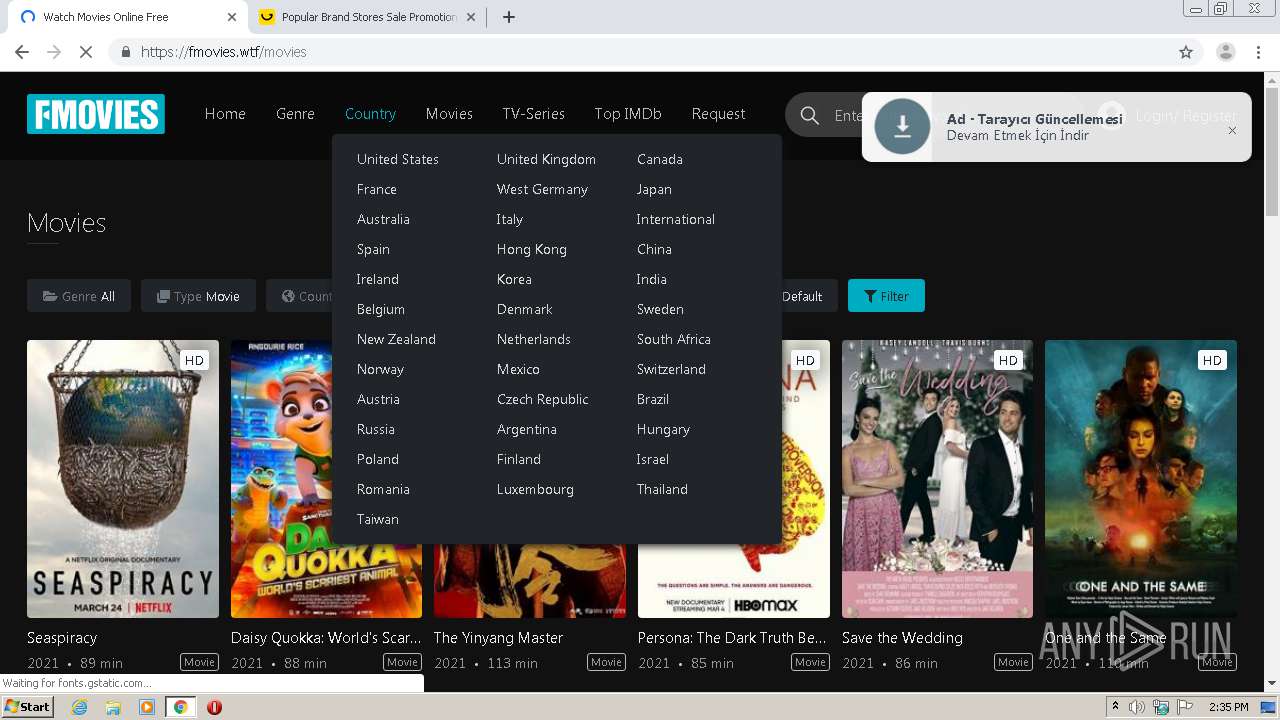Viewport: 1280px width, 720px height.
Task: Click the address bar URL field
Action: (640, 52)
